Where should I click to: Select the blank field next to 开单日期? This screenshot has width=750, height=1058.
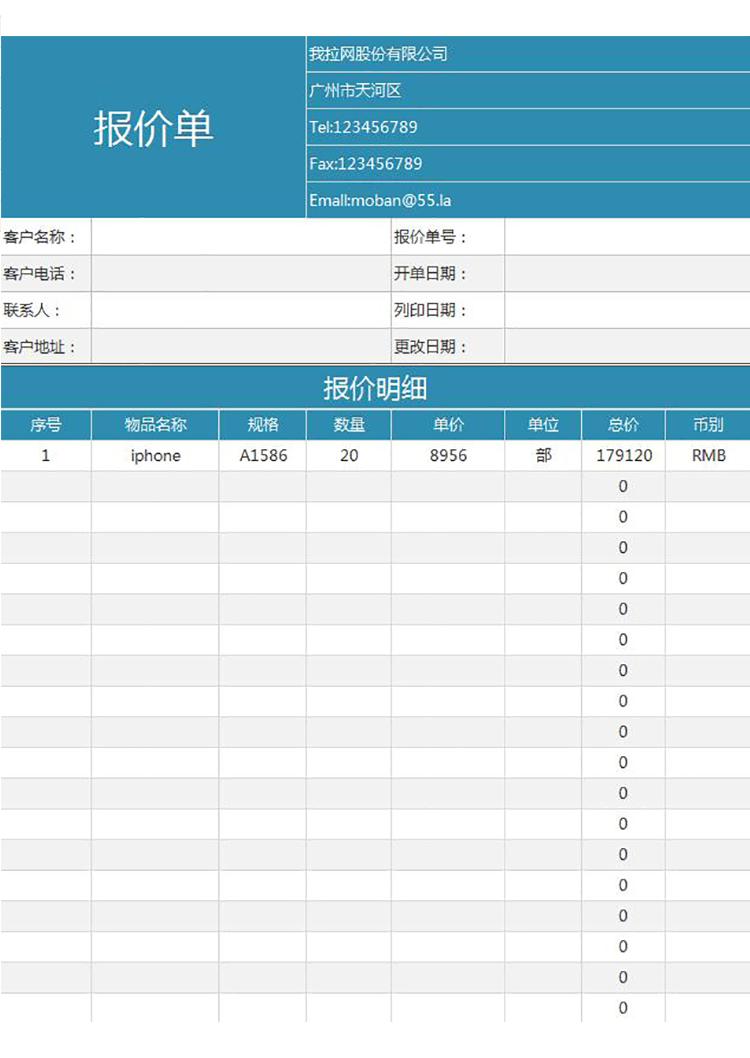click(x=626, y=274)
